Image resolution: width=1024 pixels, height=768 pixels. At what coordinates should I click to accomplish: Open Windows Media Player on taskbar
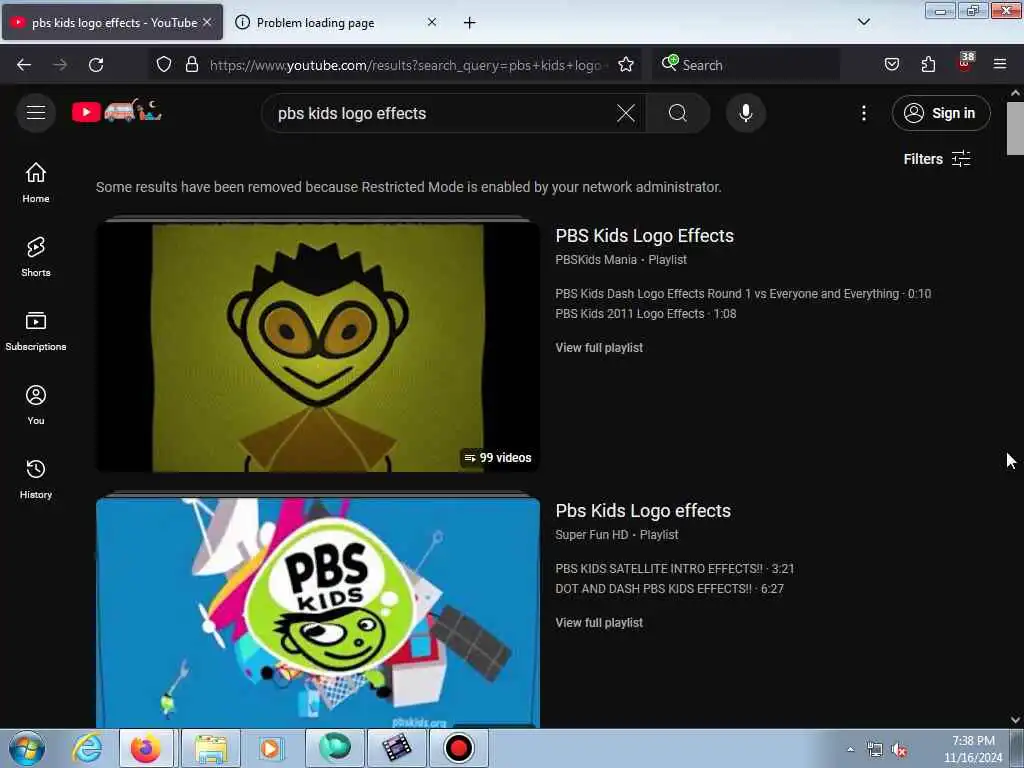click(272, 748)
